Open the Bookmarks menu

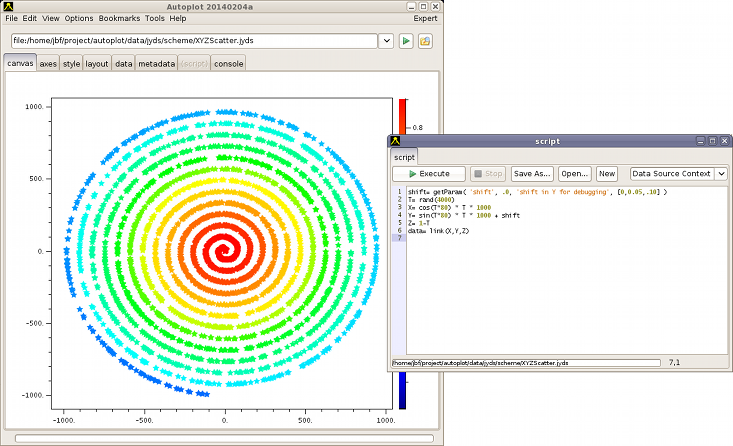coord(119,18)
